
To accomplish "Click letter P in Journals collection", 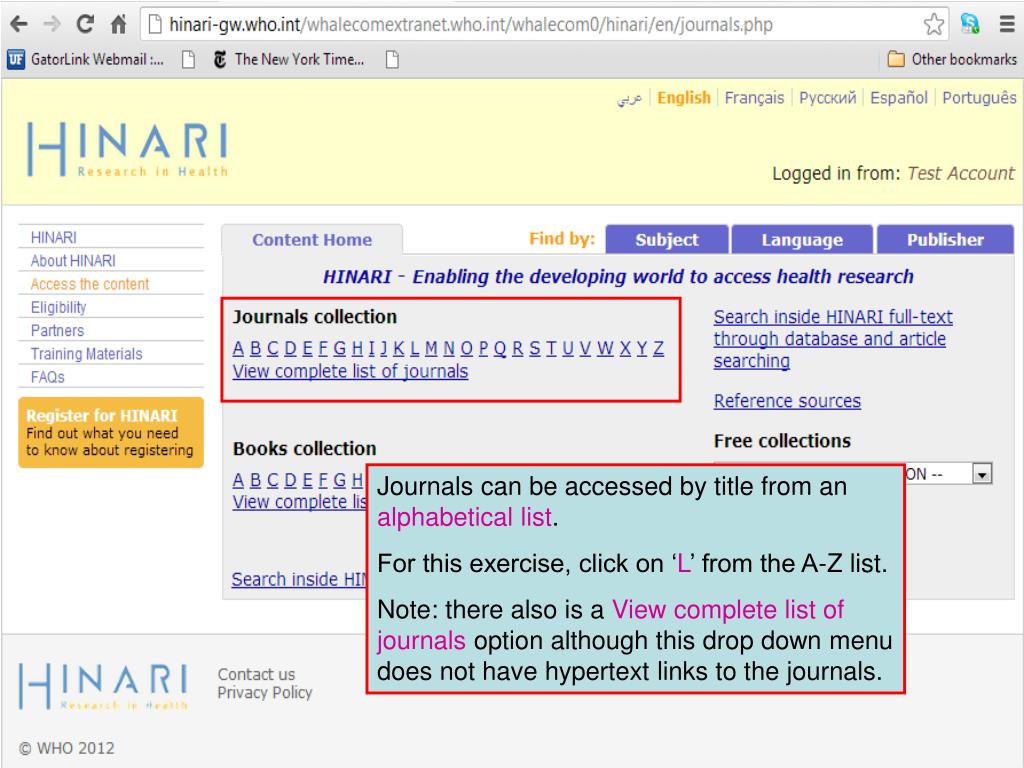I will tap(483, 349).
